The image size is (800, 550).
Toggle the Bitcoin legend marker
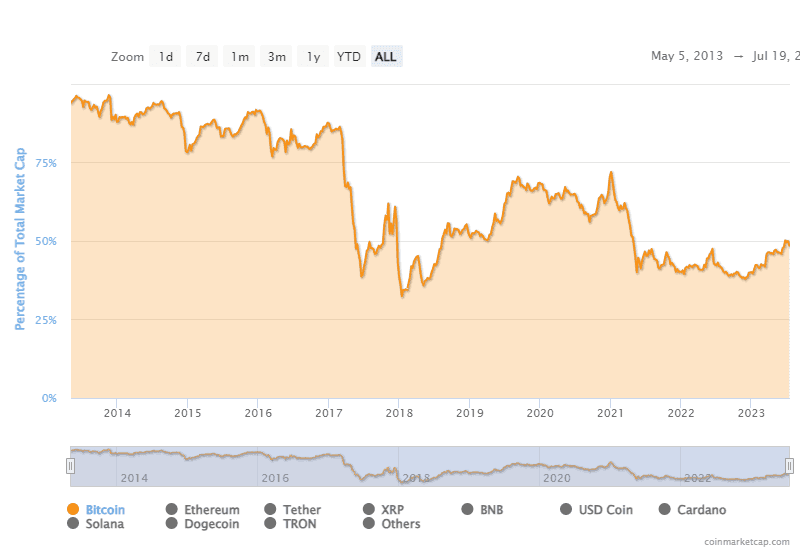click(x=72, y=510)
